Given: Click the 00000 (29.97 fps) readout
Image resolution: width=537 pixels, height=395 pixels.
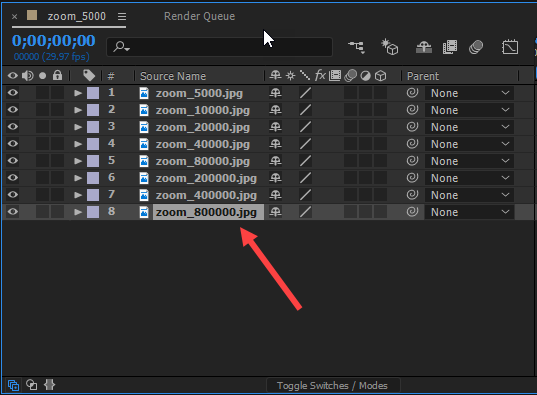Looking at the screenshot, I should point(51,56).
